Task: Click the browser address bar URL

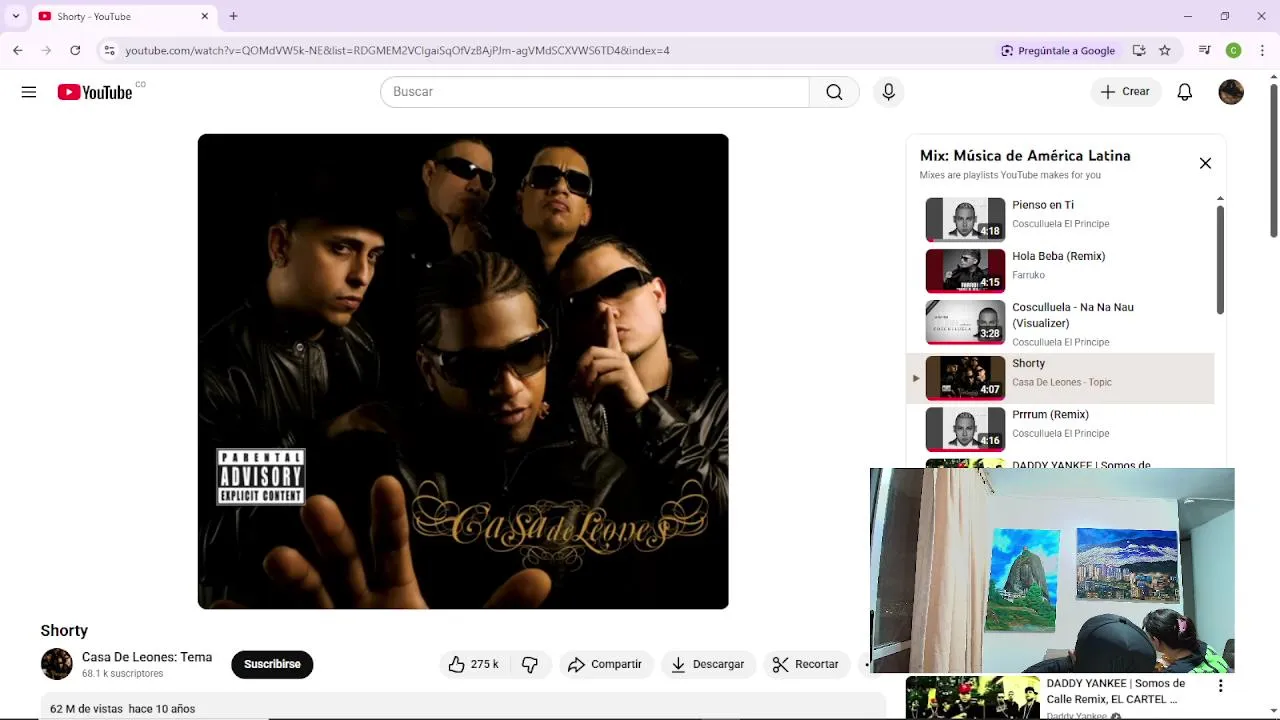Action: tap(397, 50)
